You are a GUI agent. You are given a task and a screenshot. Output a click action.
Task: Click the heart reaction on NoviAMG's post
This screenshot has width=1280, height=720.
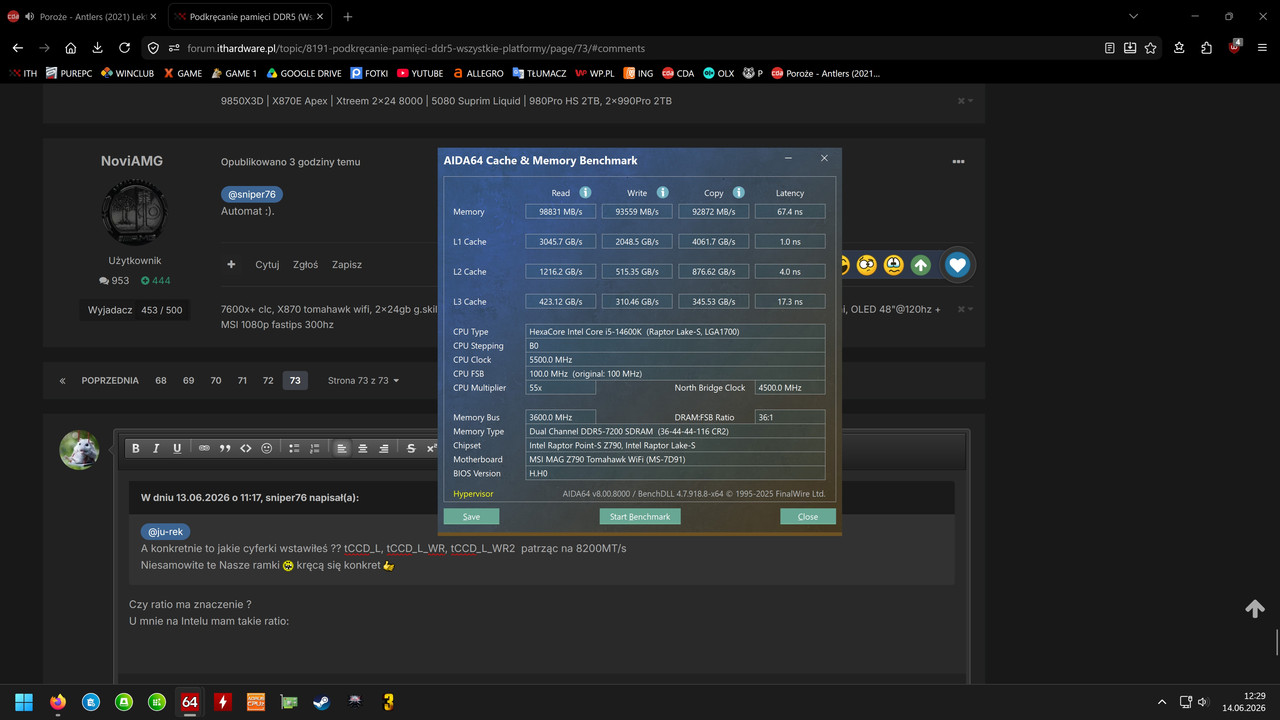pos(957,265)
